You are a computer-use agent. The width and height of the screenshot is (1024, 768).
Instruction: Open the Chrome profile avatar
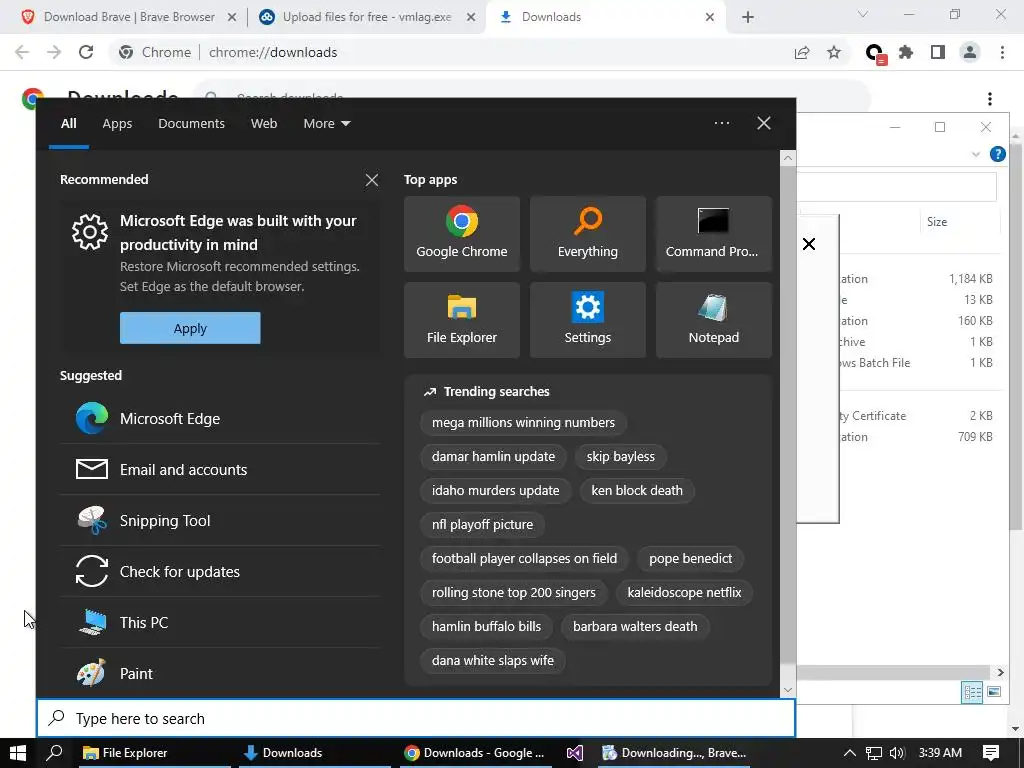[x=970, y=52]
